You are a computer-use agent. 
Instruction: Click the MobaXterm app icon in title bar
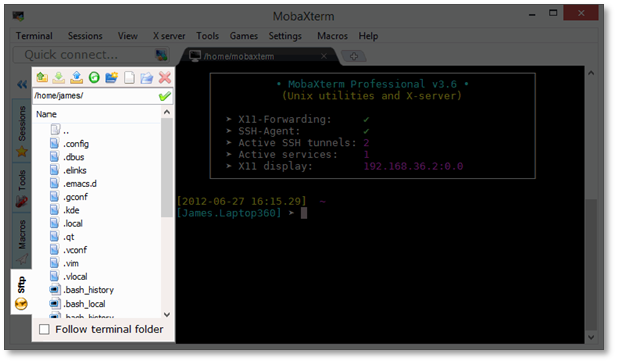pos(18,16)
